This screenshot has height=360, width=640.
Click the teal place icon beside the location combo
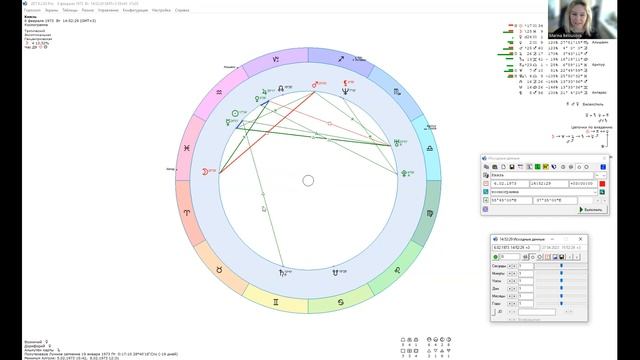click(486, 192)
